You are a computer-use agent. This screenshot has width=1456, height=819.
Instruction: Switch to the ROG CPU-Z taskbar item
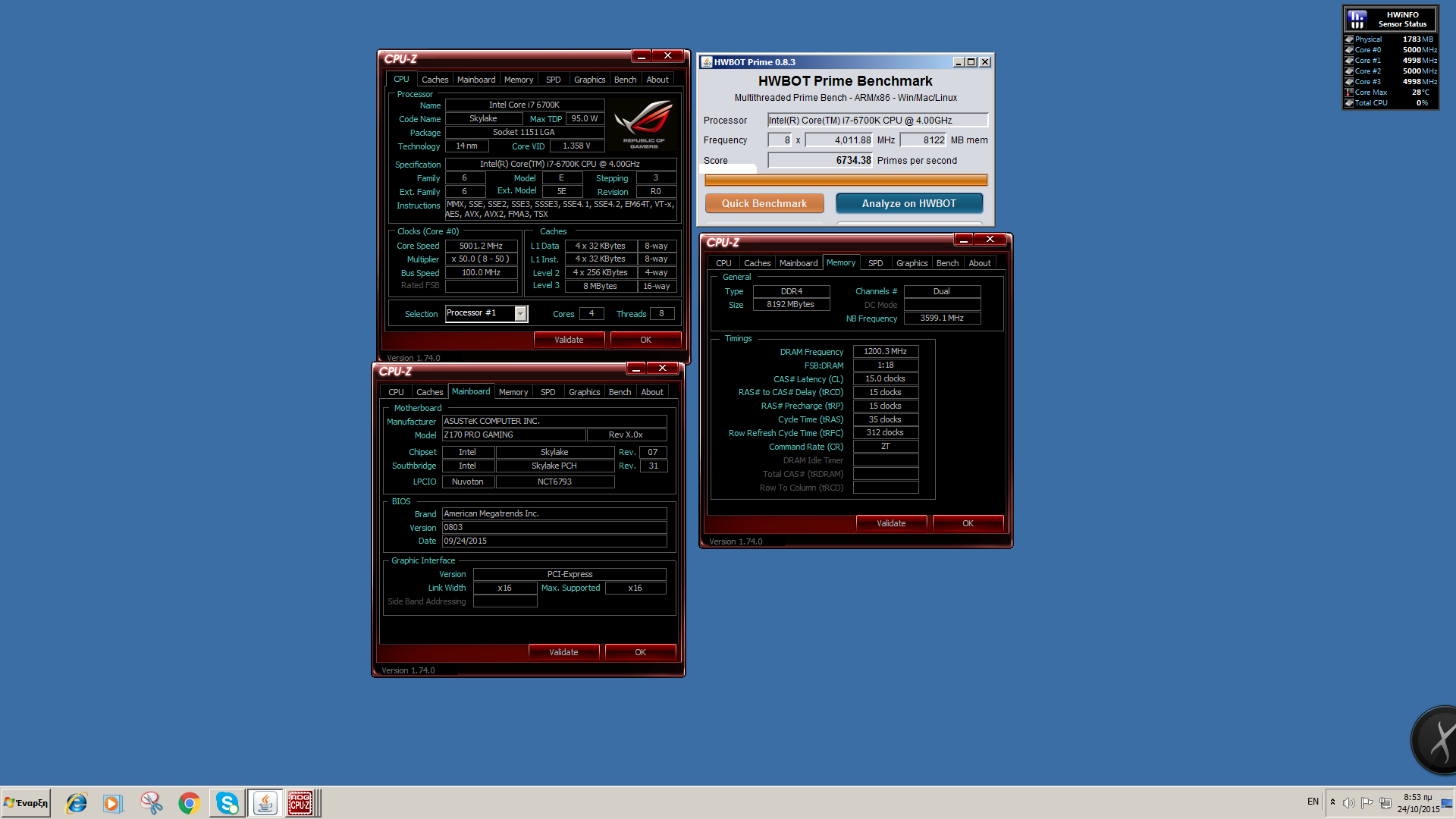coord(300,803)
